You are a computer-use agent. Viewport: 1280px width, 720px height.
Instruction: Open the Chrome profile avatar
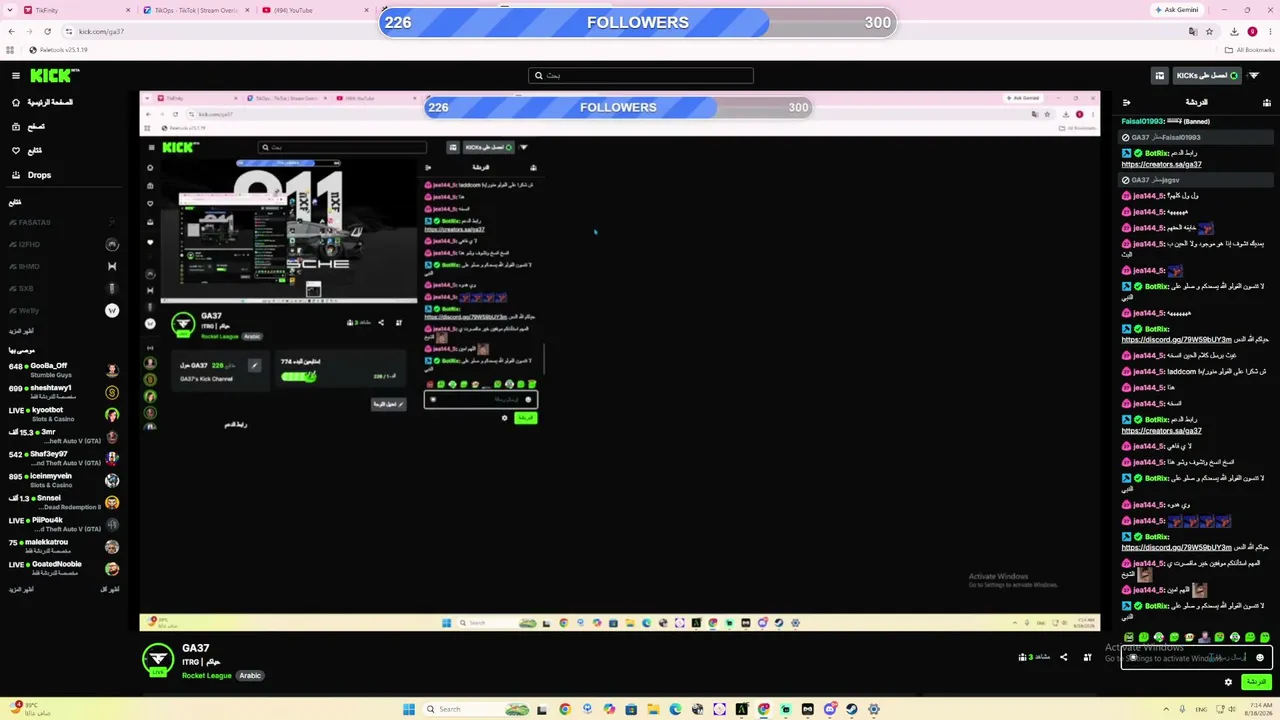1252,31
